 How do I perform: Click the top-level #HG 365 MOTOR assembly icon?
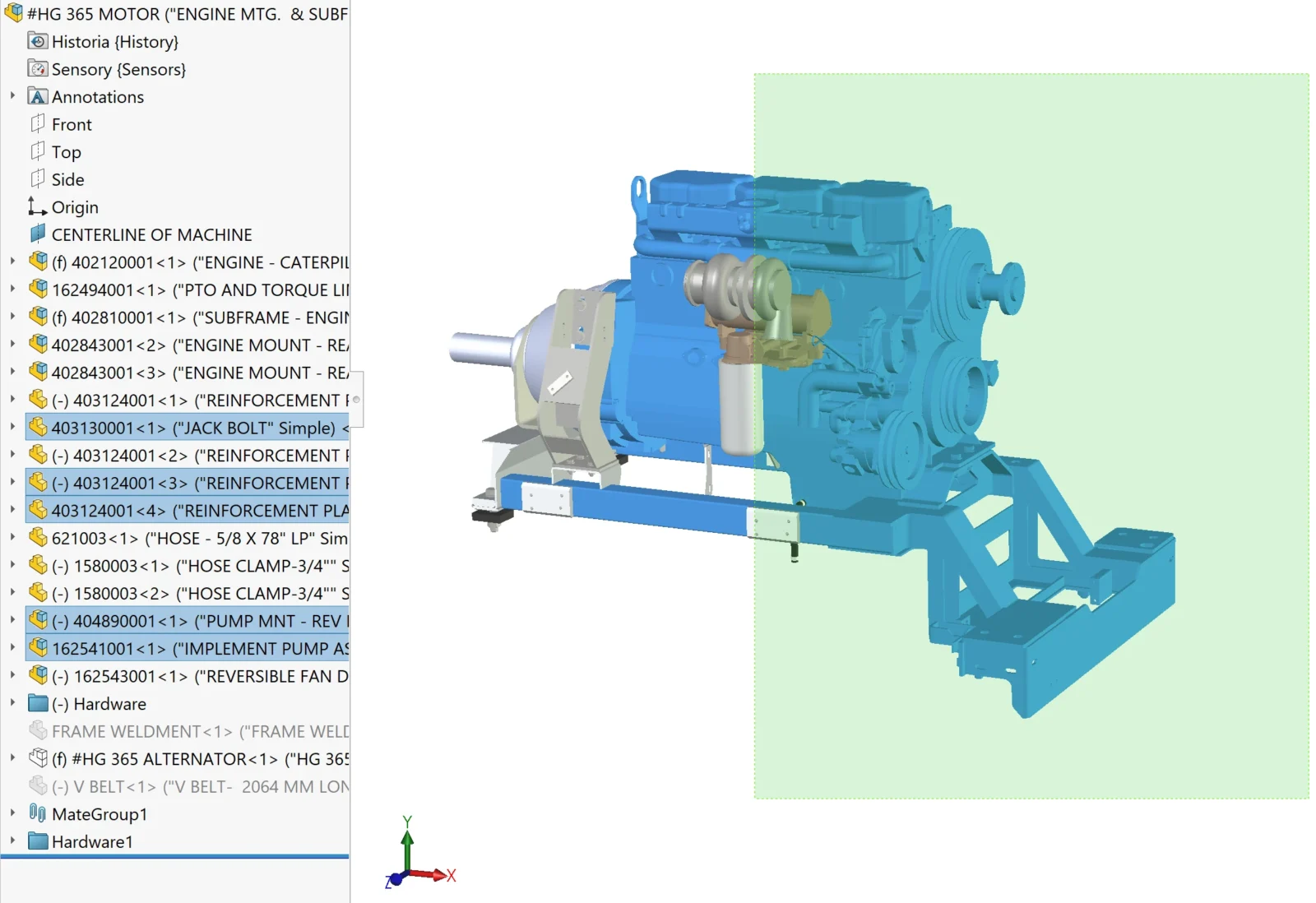(x=14, y=13)
